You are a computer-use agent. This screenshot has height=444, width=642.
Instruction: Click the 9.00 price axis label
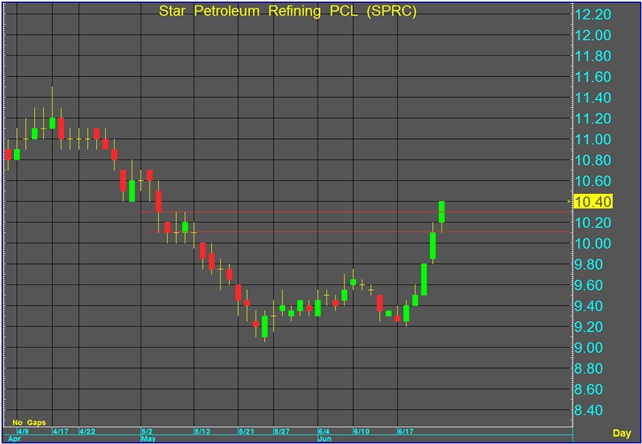(589, 348)
